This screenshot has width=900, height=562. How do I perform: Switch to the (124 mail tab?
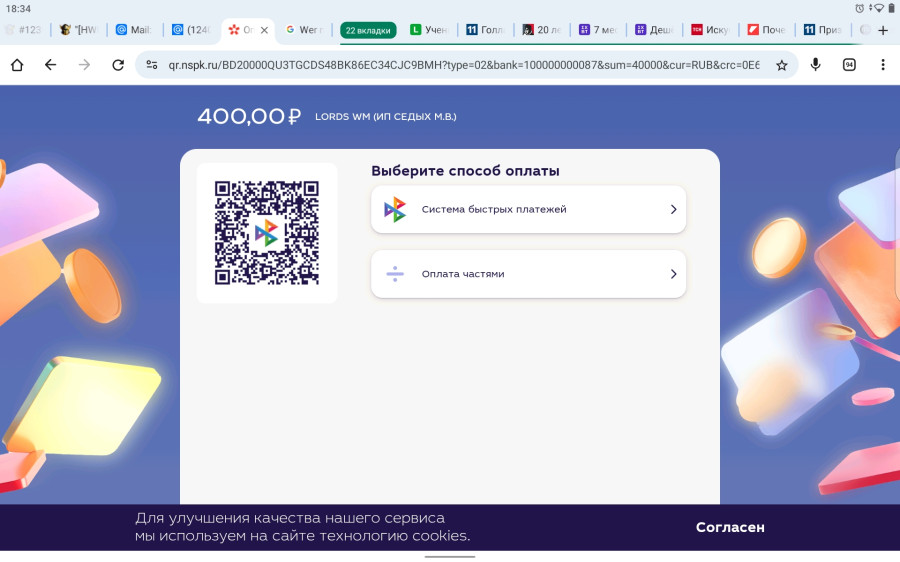(192, 30)
